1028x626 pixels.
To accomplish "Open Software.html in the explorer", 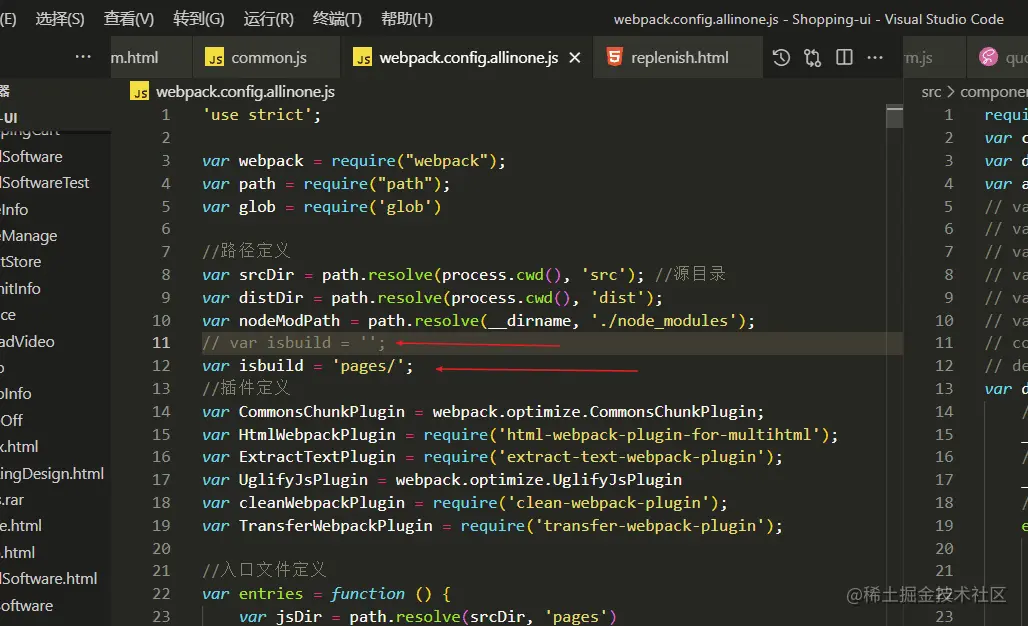I will tap(49, 579).
